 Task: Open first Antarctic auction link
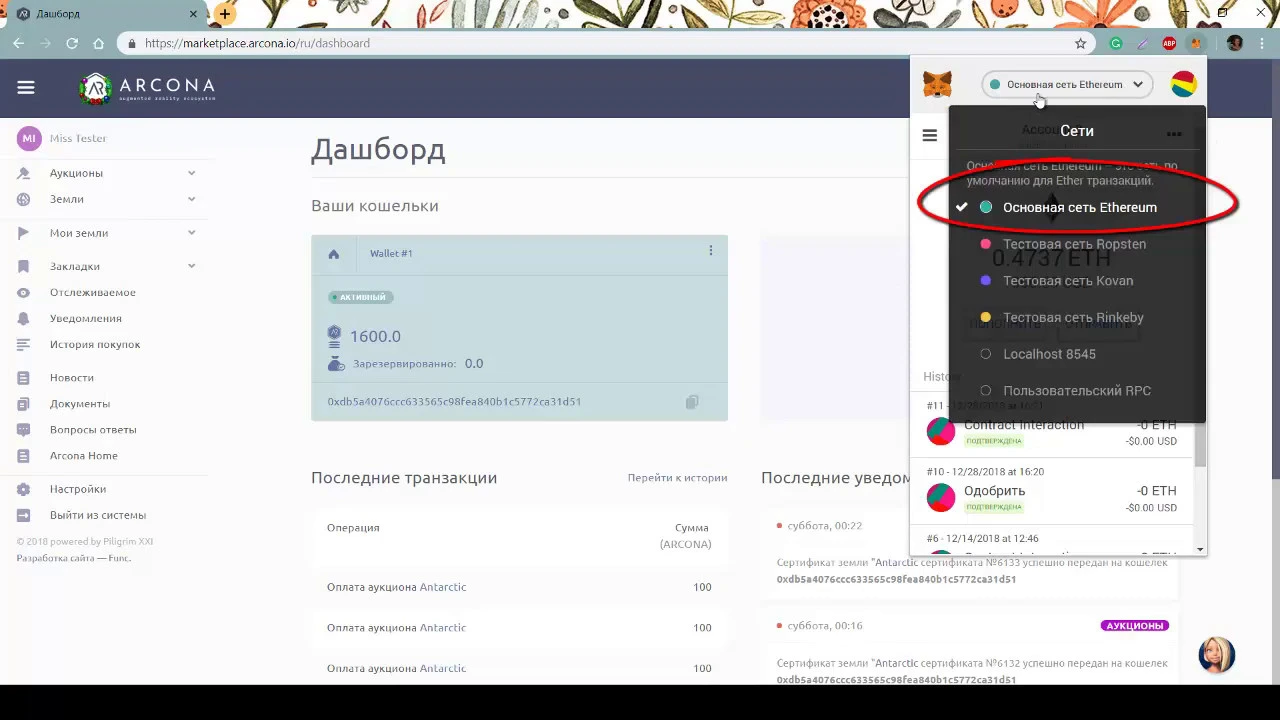tap(443, 587)
